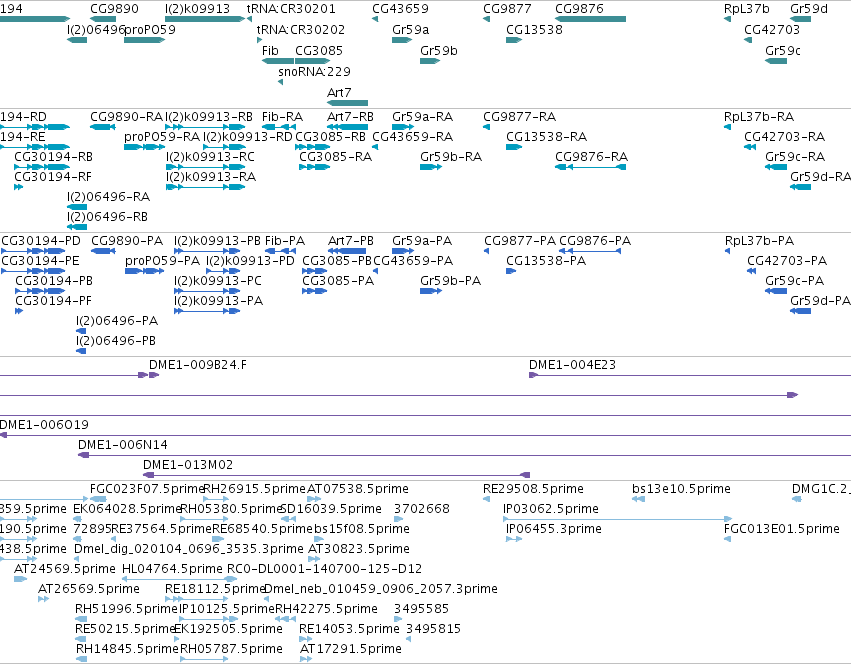Viewport: 851px width, 664px height.
Task: Select the CG3085 gene label
Action: [319, 50]
